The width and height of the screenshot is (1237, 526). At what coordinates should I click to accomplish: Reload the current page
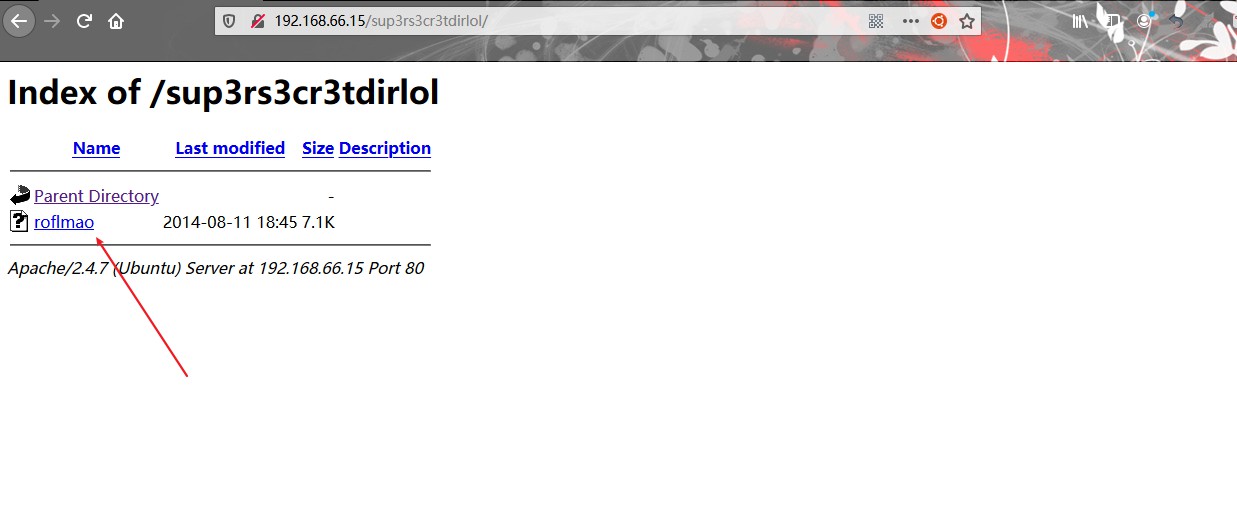[x=84, y=21]
